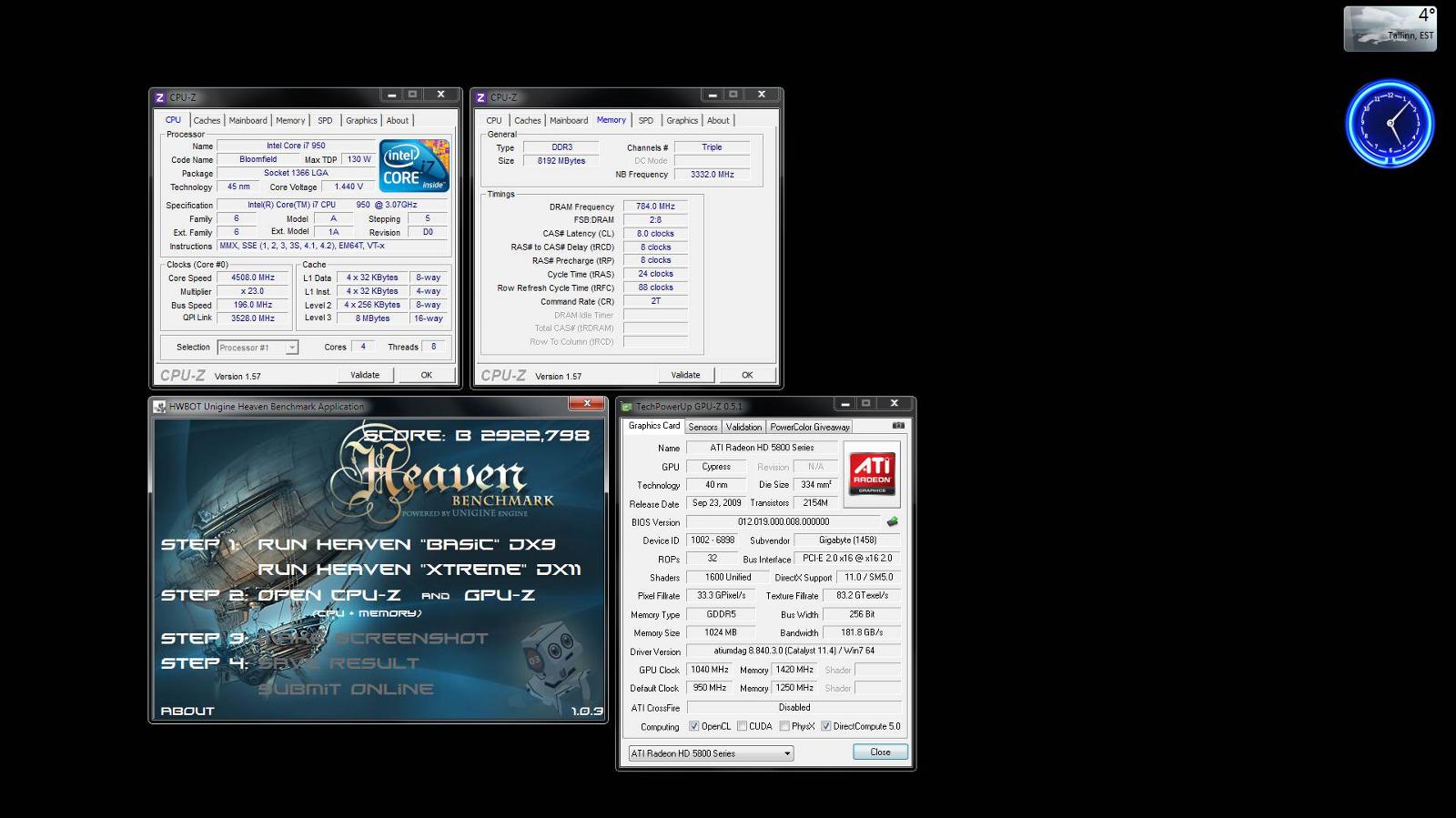Click the ATI CrossFire "Disabled" field
Viewport: 1456px width, 818px height.
pos(794,707)
